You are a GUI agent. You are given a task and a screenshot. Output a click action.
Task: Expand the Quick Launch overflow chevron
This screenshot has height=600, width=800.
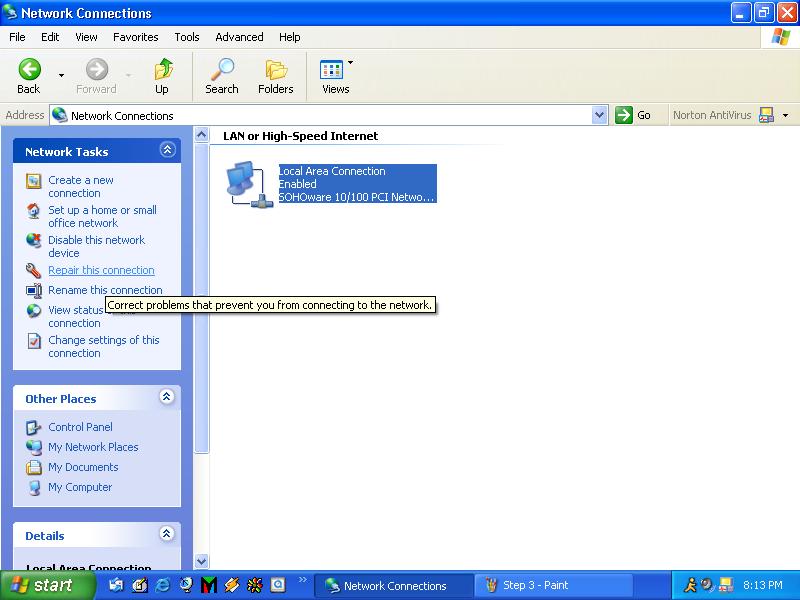[303, 580]
